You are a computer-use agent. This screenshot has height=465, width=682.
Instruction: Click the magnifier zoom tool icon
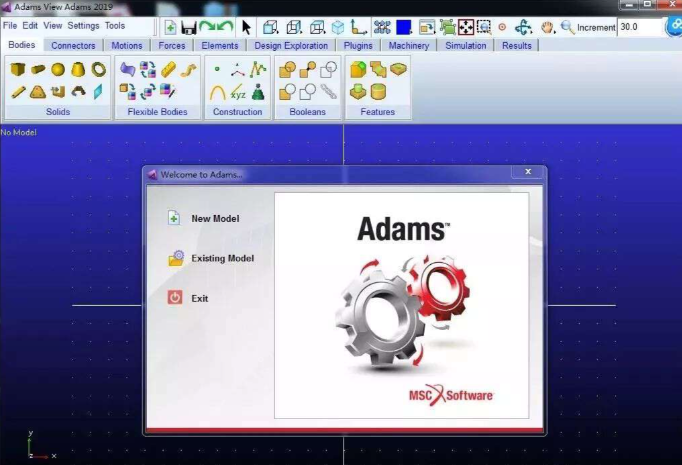pyautogui.click(x=567, y=27)
